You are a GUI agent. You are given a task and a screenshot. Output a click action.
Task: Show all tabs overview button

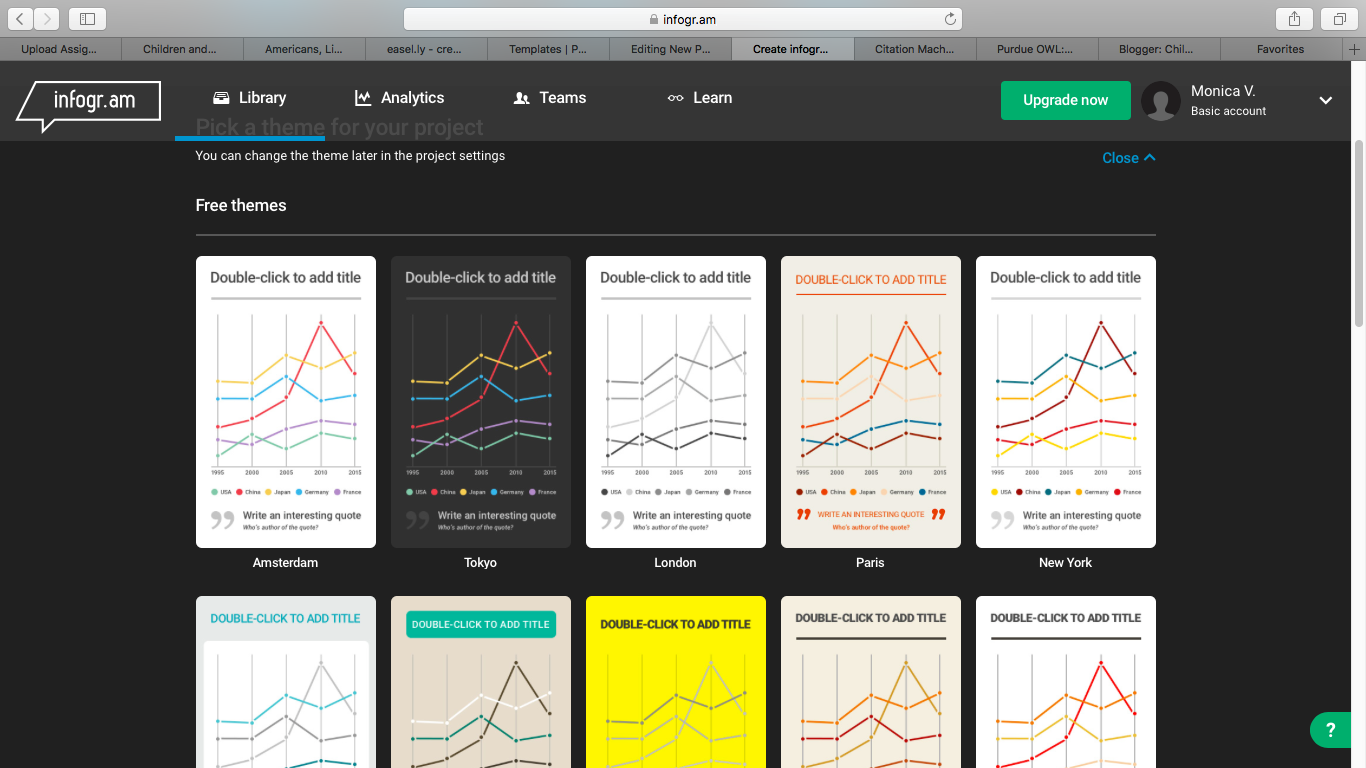click(x=1339, y=19)
